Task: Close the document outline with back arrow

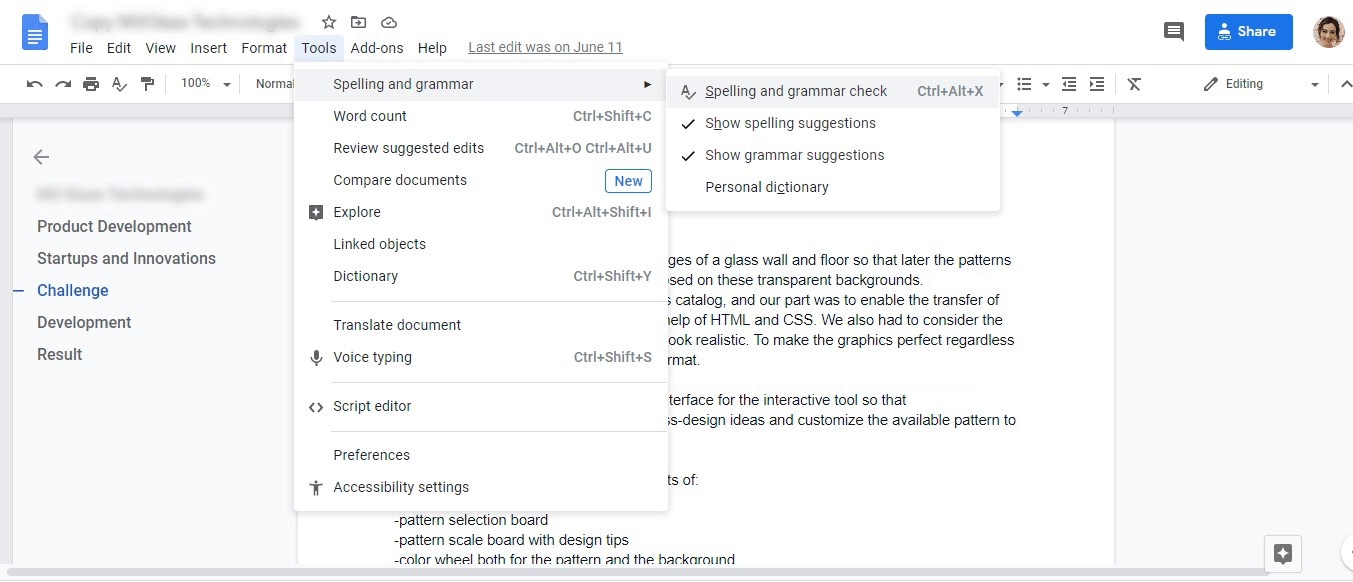Action: click(x=41, y=157)
